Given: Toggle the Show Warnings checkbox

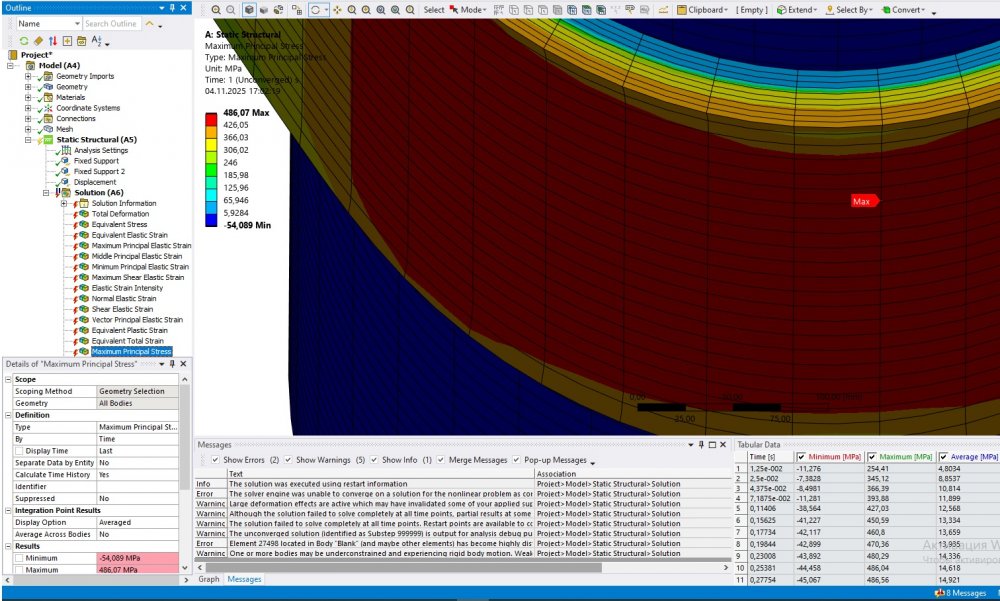Looking at the screenshot, I should tap(289, 460).
